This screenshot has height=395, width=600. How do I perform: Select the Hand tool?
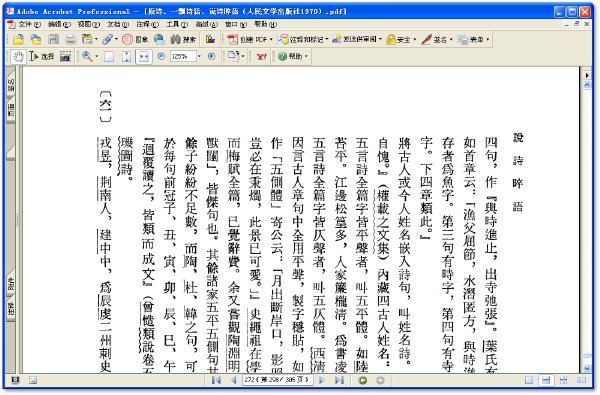pos(18,57)
